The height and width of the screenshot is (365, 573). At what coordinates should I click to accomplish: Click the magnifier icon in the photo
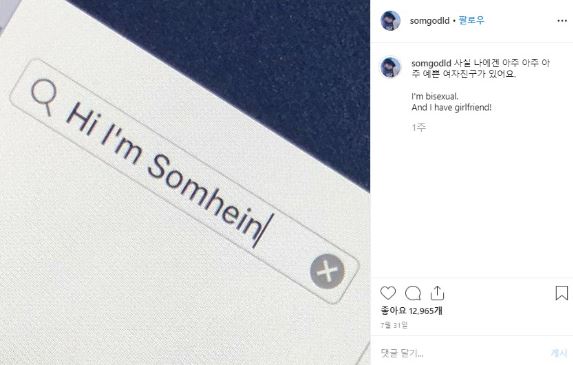point(44,97)
